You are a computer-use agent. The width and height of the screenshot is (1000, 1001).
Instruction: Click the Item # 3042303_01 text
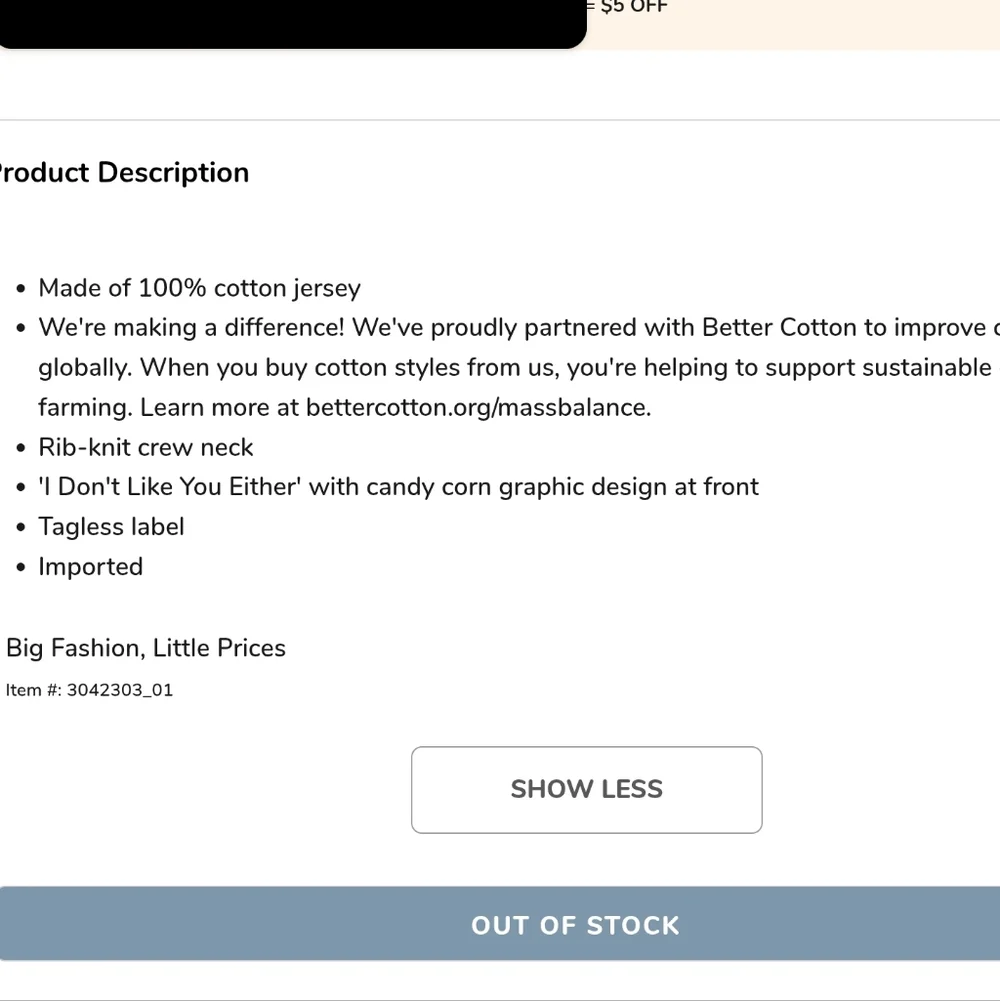[89, 690]
